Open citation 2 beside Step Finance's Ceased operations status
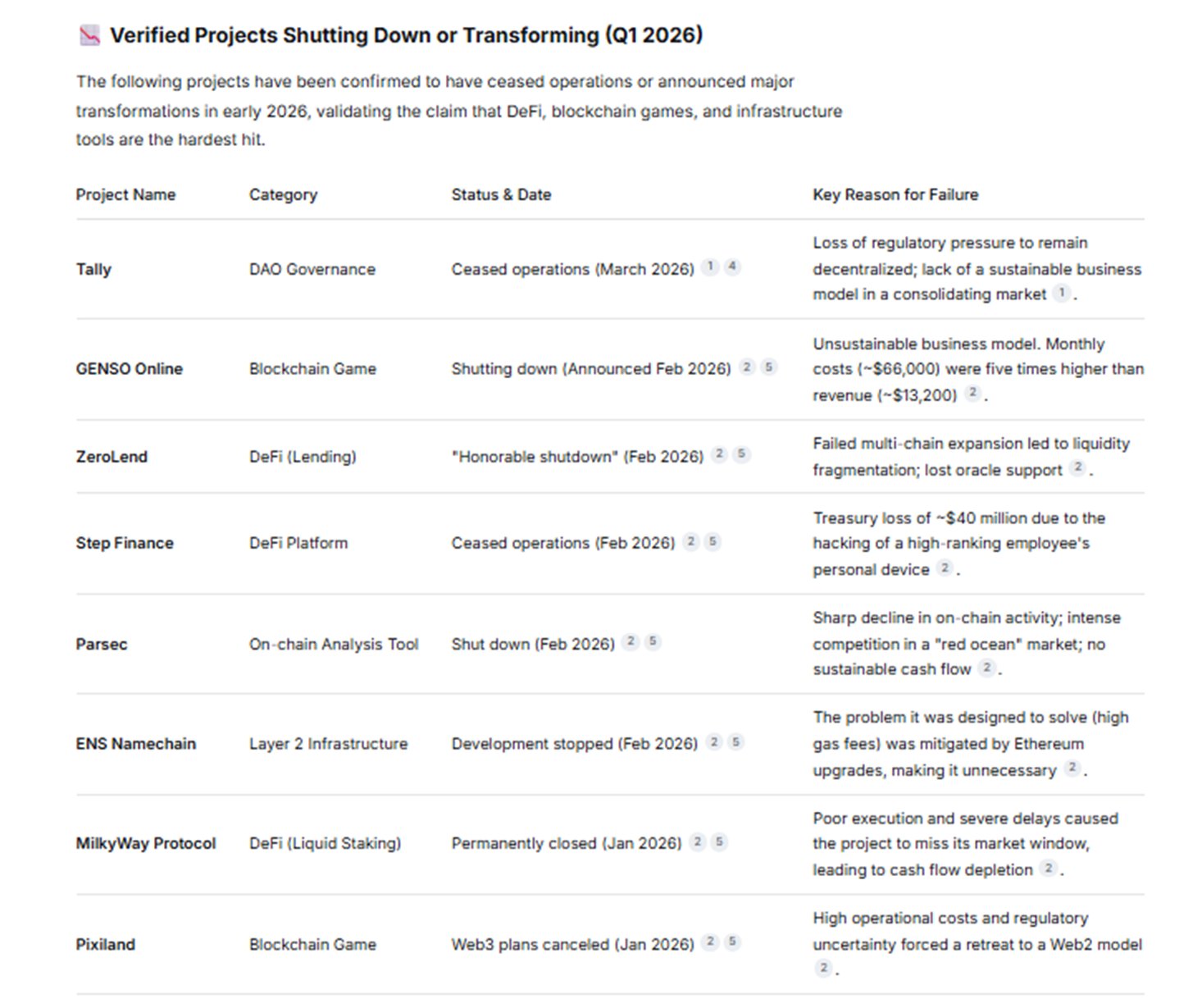 point(691,540)
